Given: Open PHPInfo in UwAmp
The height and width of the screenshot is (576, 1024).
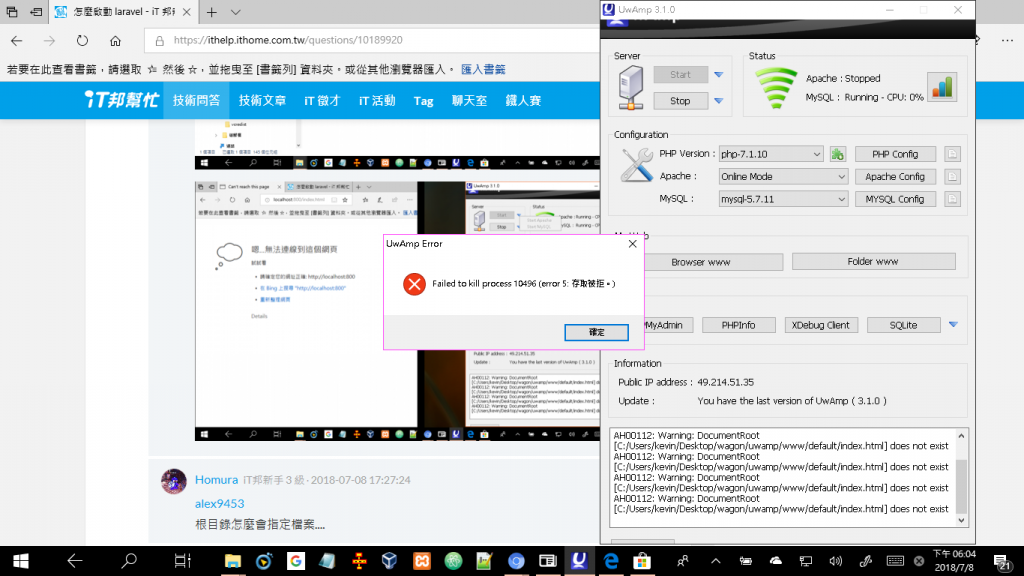Looking at the screenshot, I should coord(739,325).
